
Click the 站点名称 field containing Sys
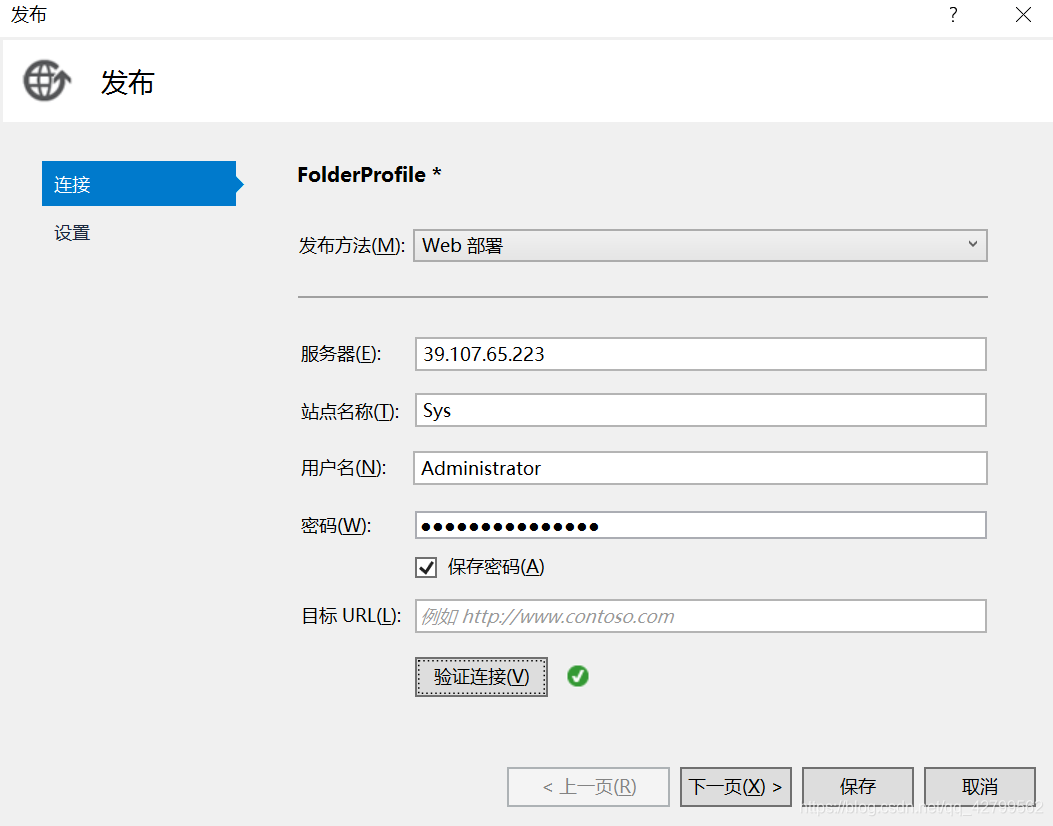(700, 410)
